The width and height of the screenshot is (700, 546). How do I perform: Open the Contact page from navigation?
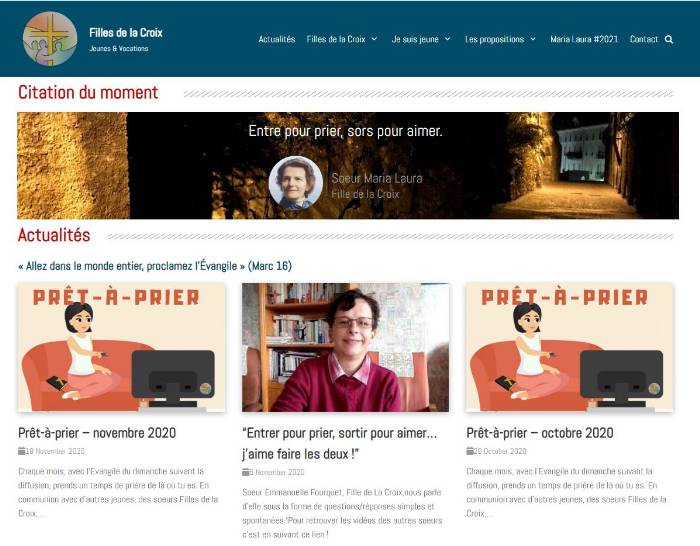tap(644, 39)
